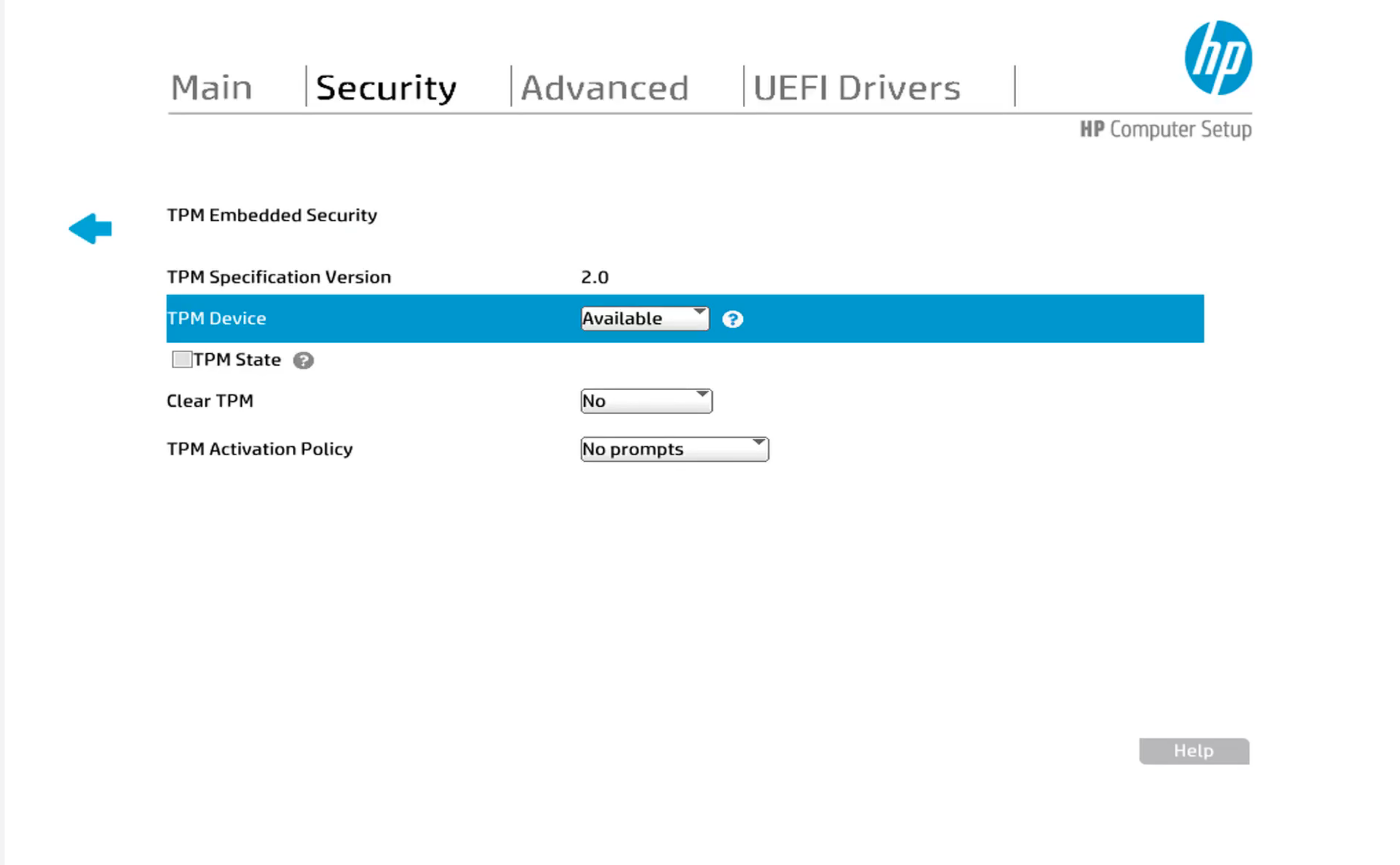Click the TPM Device row label
Viewport: 1400px width, 865px height.
point(217,319)
